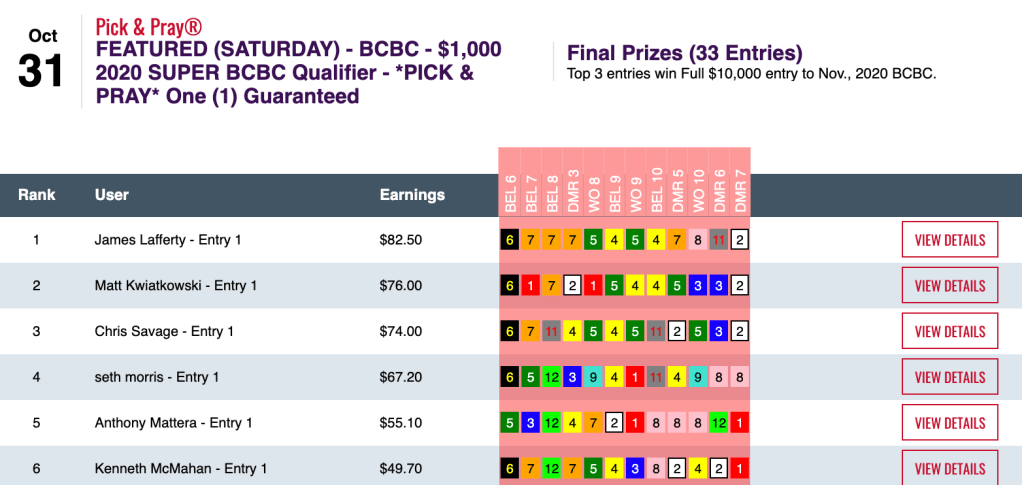The width and height of the screenshot is (1022, 485).
Task: Open View Details for Matt Kwiatkowski
Action: pos(949,286)
